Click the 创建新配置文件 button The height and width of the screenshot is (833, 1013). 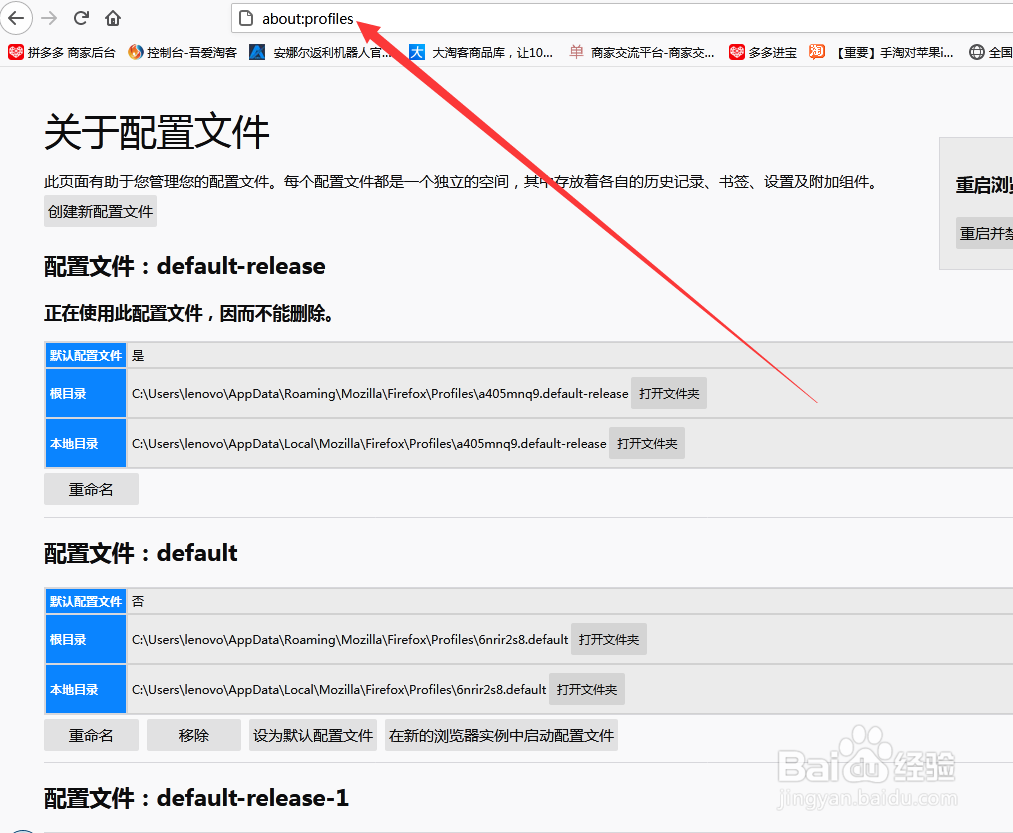pos(100,211)
